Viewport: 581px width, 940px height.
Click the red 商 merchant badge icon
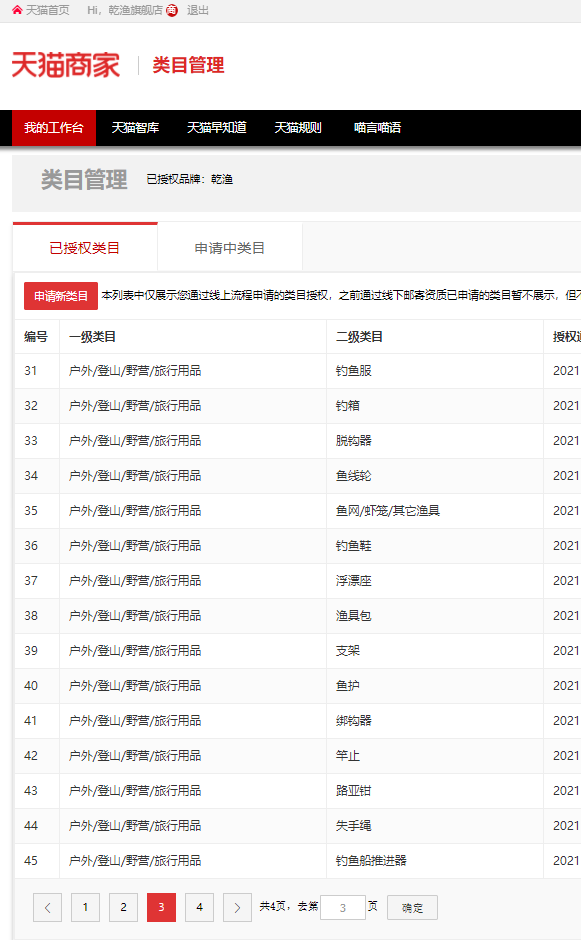click(x=172, y=10)
